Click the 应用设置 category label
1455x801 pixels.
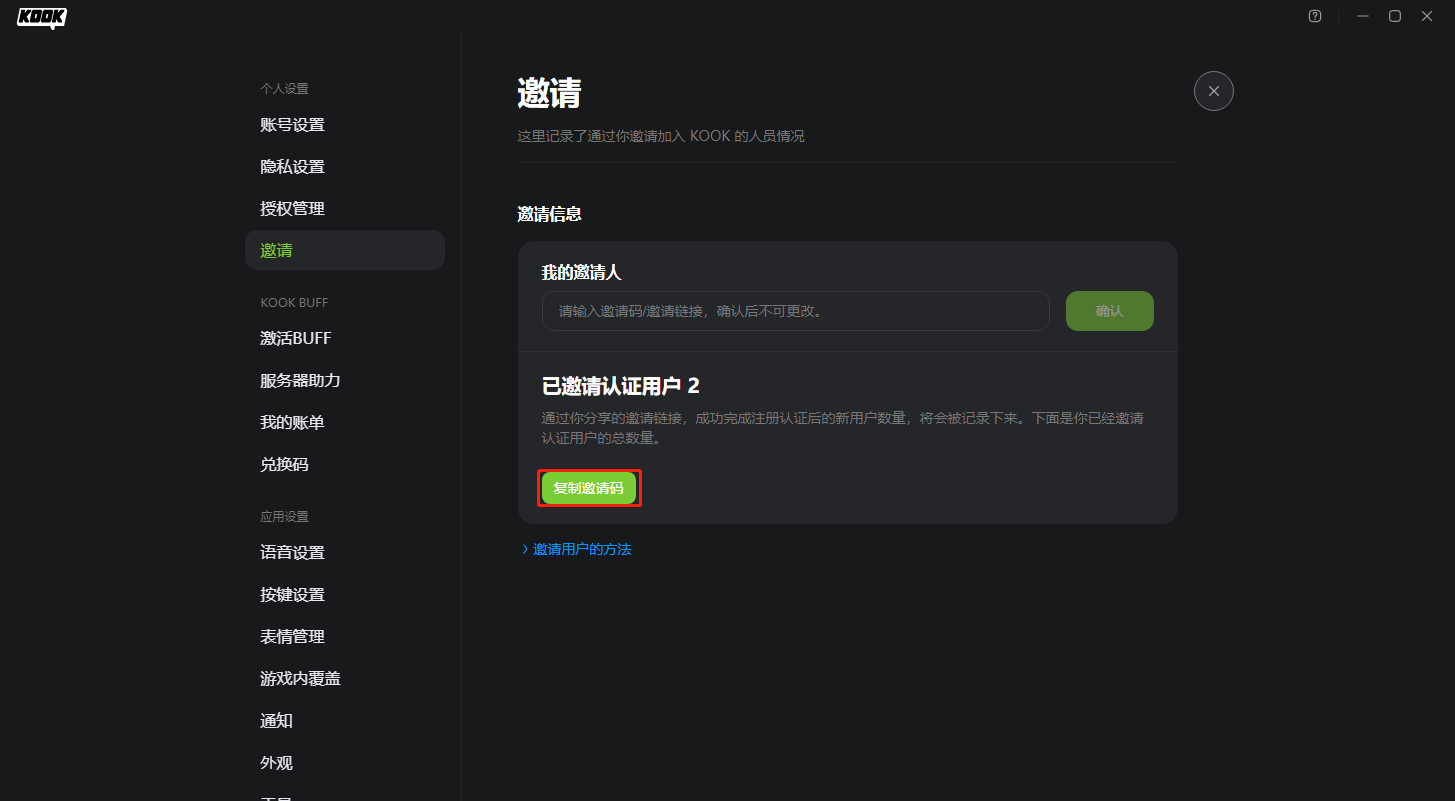coord(284,517)
